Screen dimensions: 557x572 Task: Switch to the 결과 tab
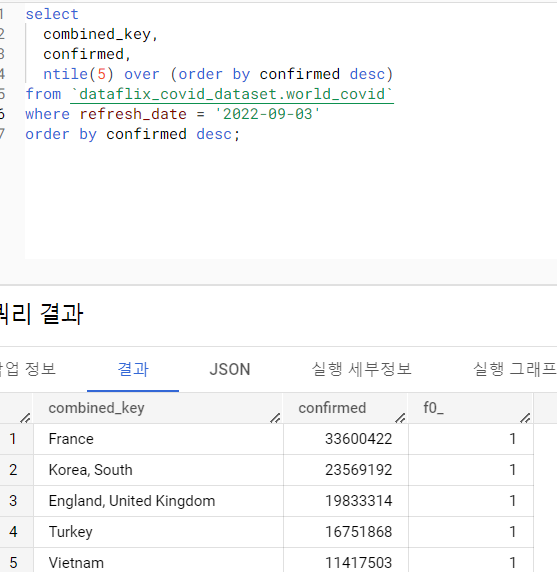pyautogui.click(x=133, y=369)
